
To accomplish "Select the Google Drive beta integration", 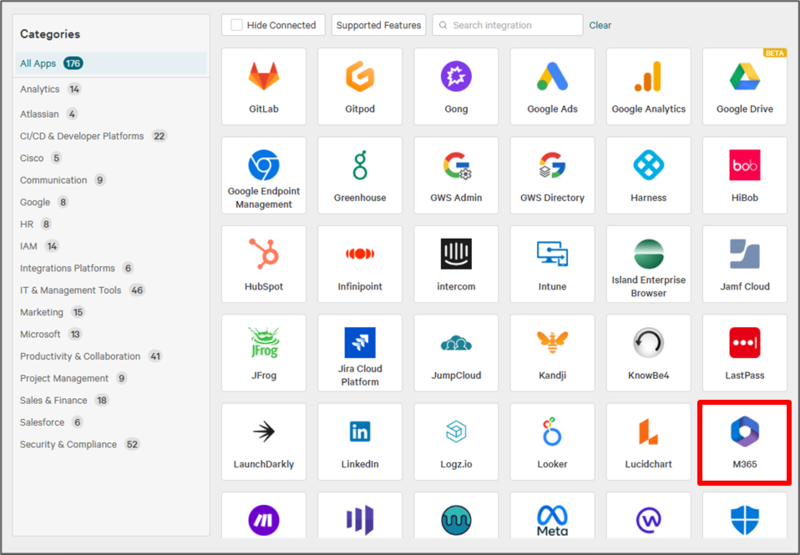I will point(744,86).
